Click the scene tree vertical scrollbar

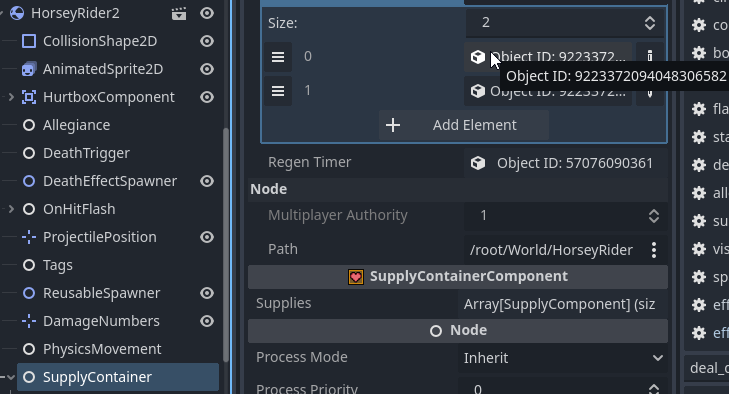226,244
